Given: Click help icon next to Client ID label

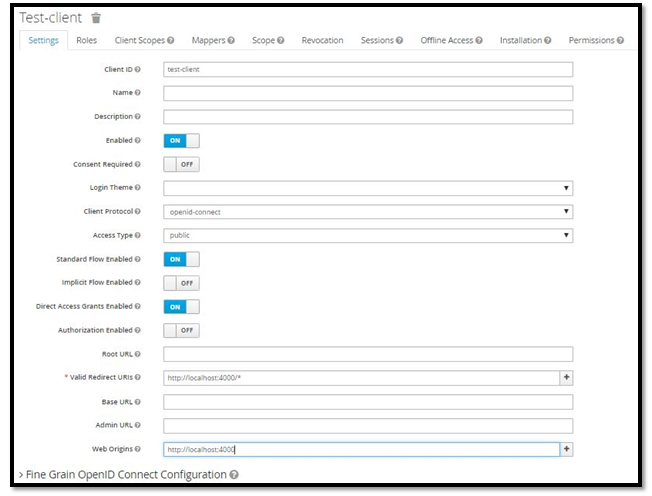Looking at the screenshot, I should [137, 70].
